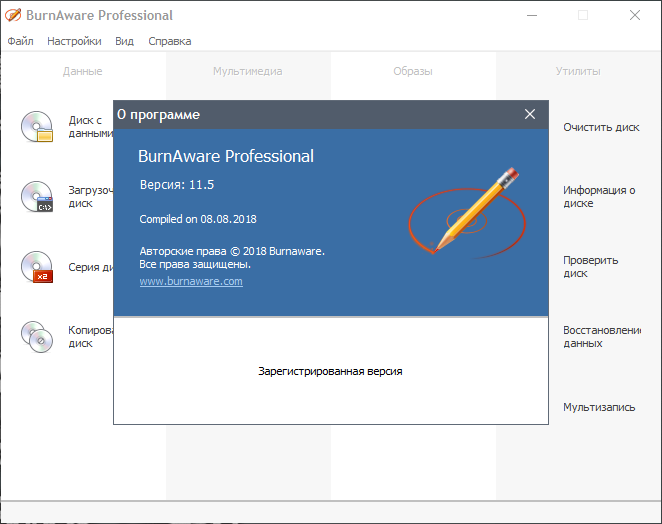This screenshot has height=524, width=662.
Task: Click Загрузочный диск label
Action: [91, 197]
